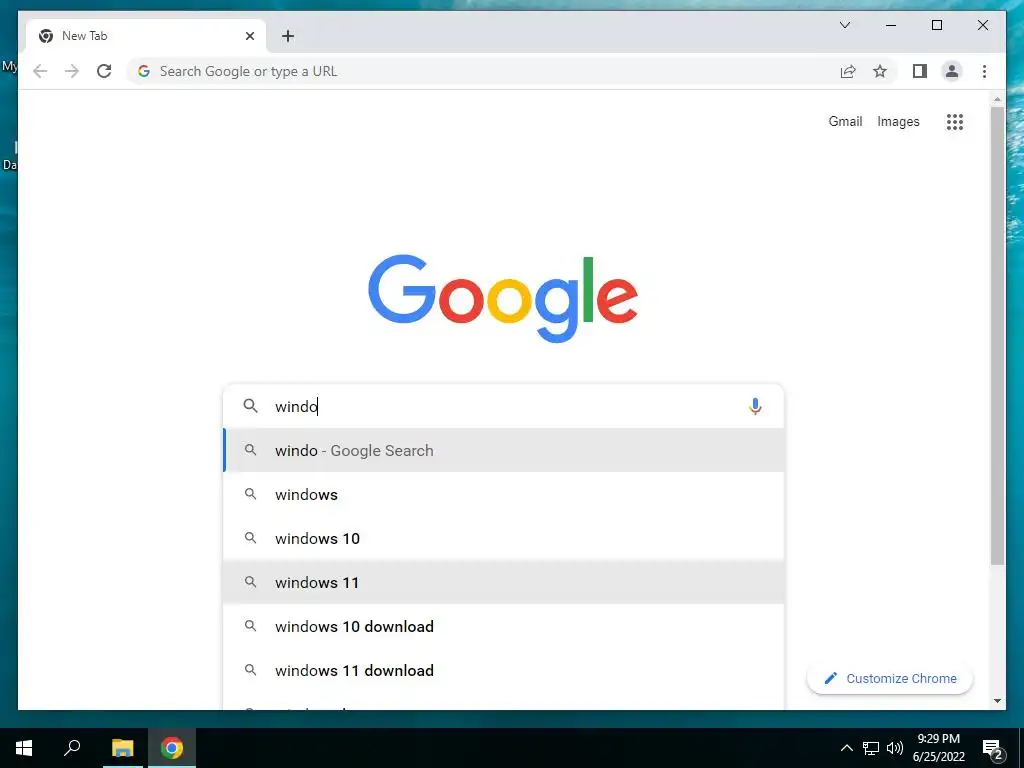Pick 'windows 11 download' suggestion

click(x=504, y=670)
